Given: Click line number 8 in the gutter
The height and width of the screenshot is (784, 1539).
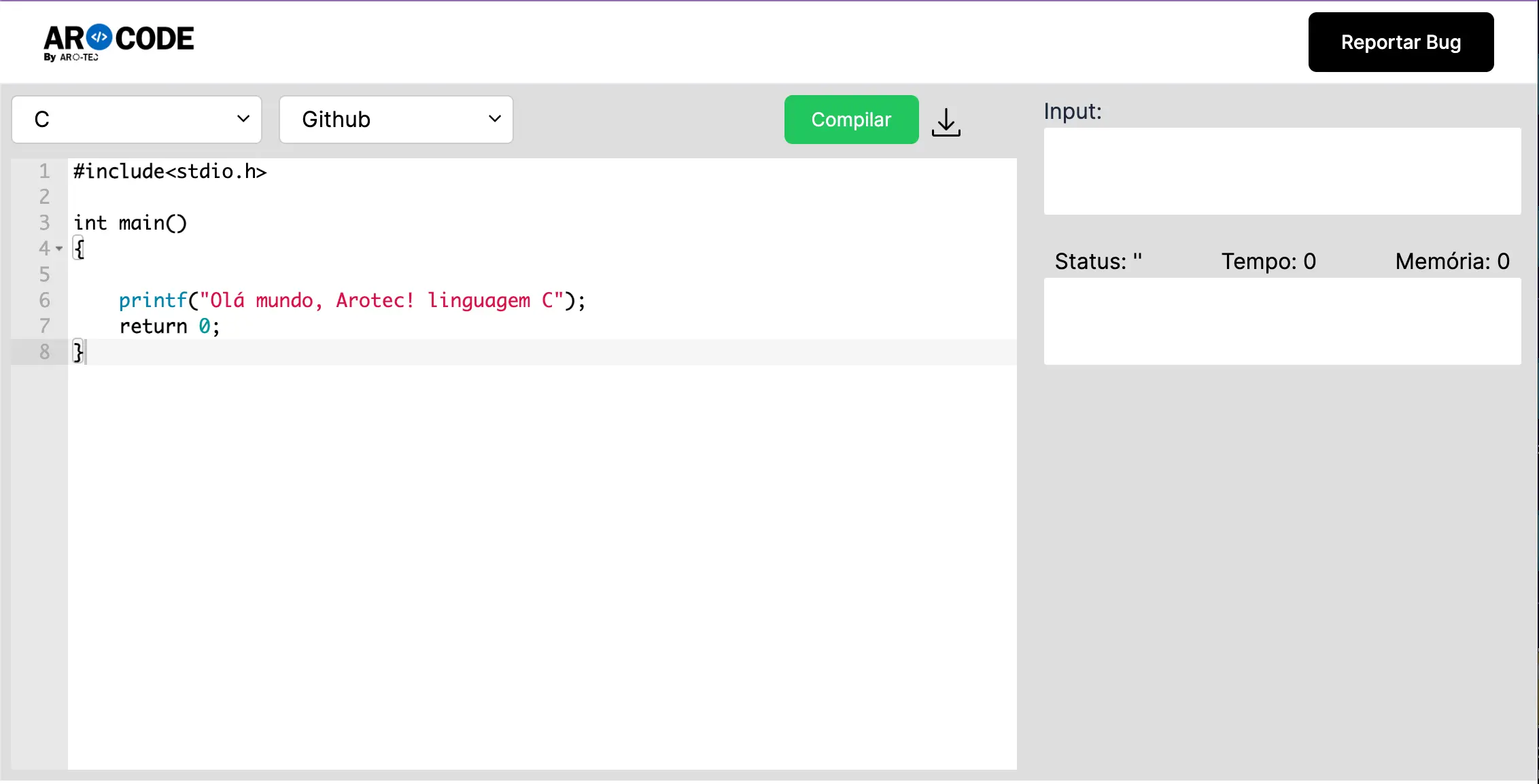Looking at the screenshot, I should [x=44, y=352].
